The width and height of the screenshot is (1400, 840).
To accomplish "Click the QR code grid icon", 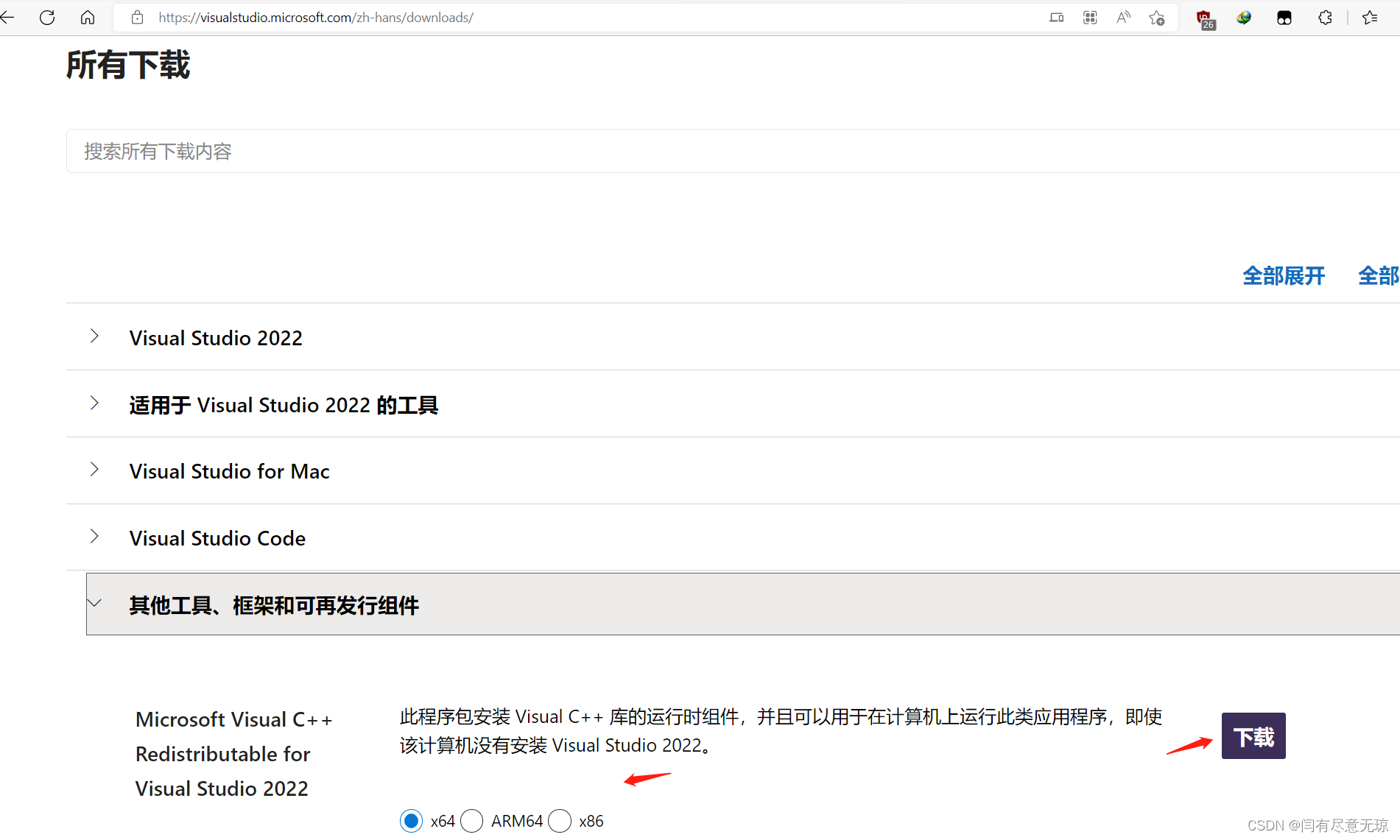I will click(1090, 17).
